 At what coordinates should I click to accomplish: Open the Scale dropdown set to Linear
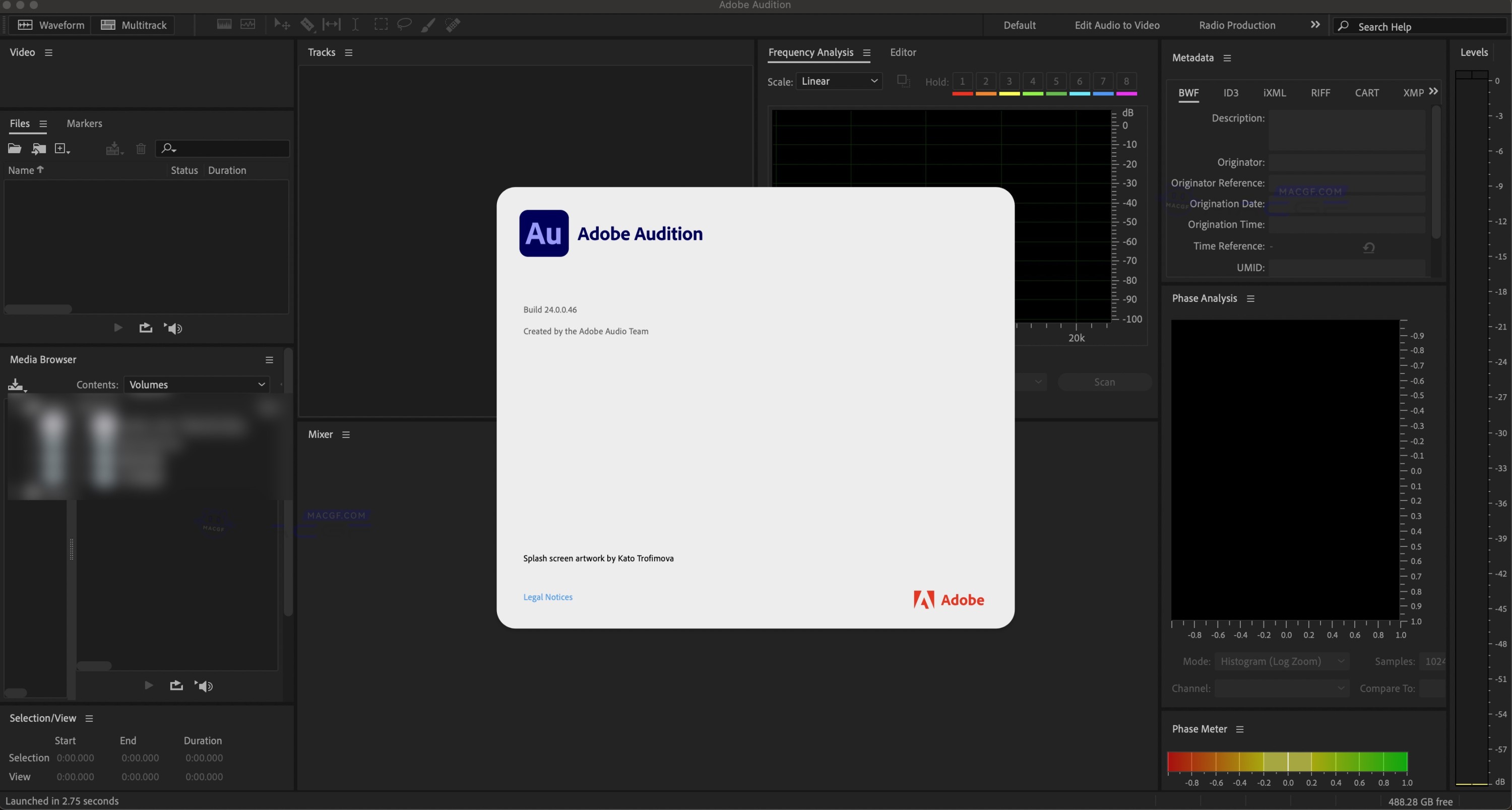click(x=839, y=81)
